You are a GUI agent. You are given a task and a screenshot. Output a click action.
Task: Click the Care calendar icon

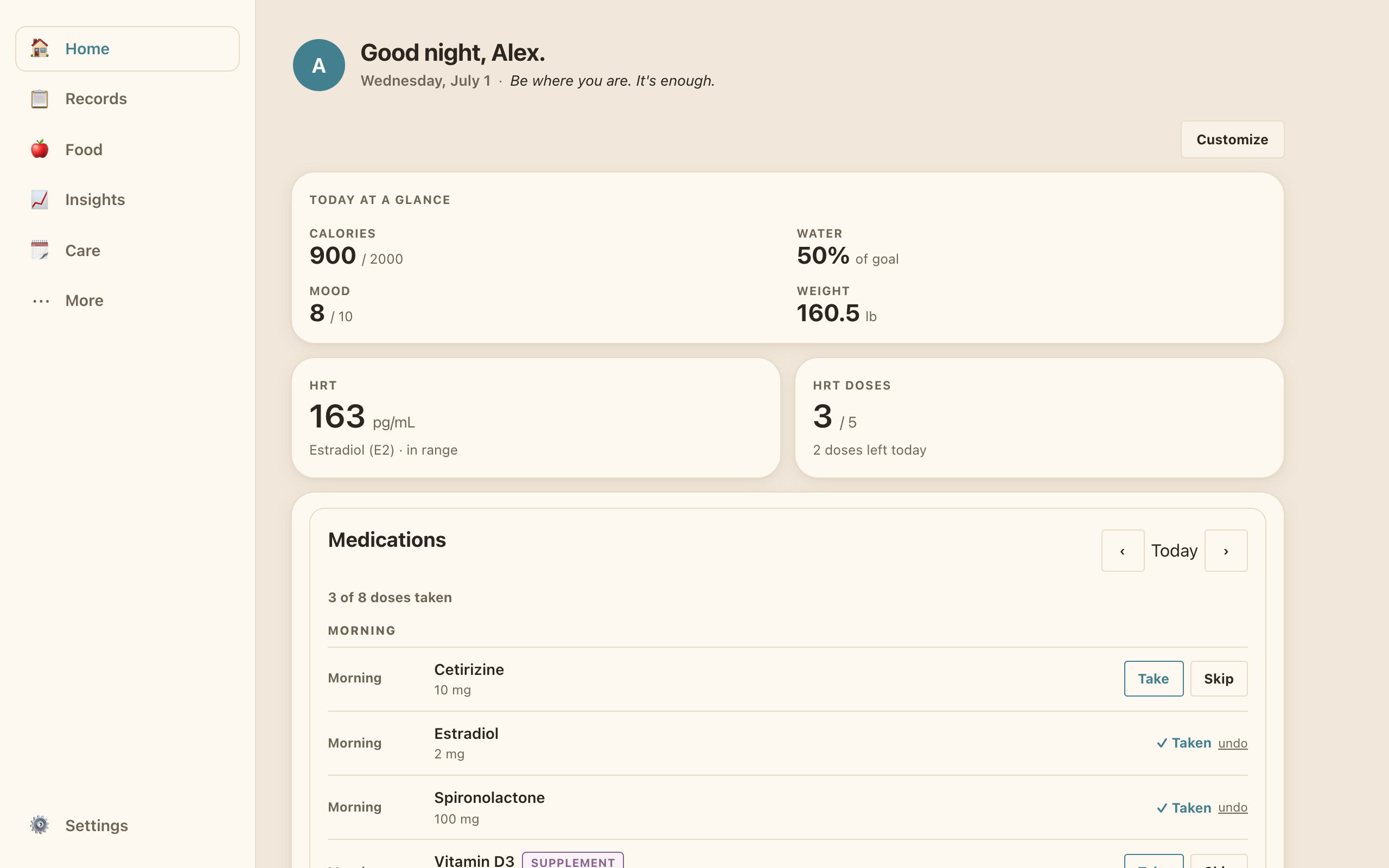coord(40,250)
